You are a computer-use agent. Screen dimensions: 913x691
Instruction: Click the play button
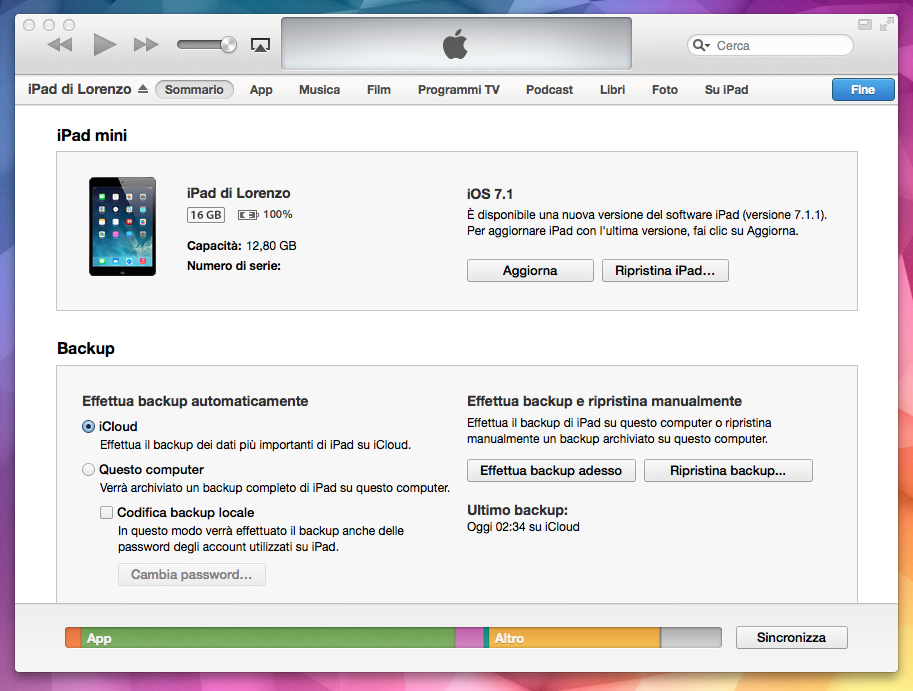click(x=105, y=45)
